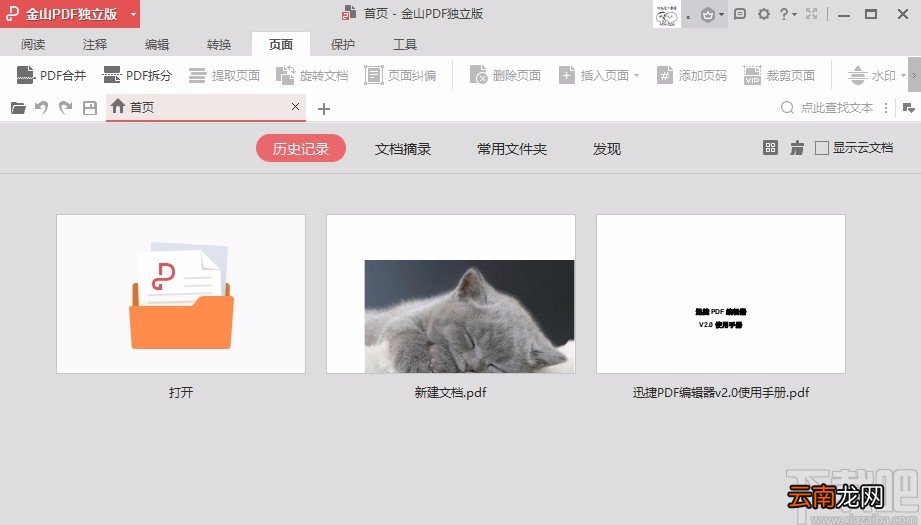Click the undo arrow icon
This screenshot has height=525, width=921.
click(x=41, y=107)
